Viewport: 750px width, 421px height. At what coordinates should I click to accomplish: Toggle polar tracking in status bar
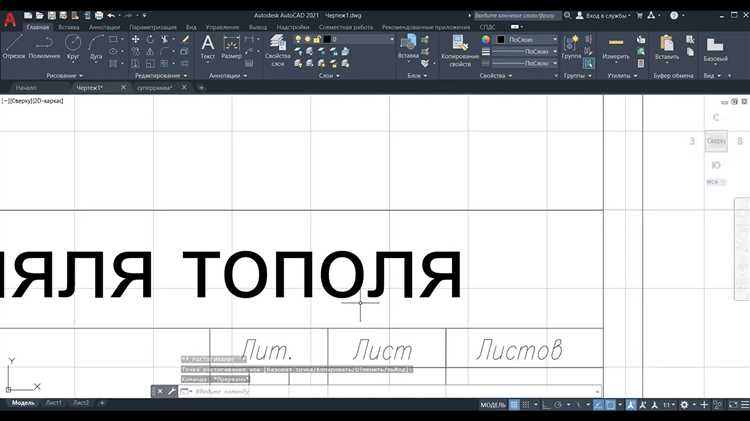coord(558,405)
